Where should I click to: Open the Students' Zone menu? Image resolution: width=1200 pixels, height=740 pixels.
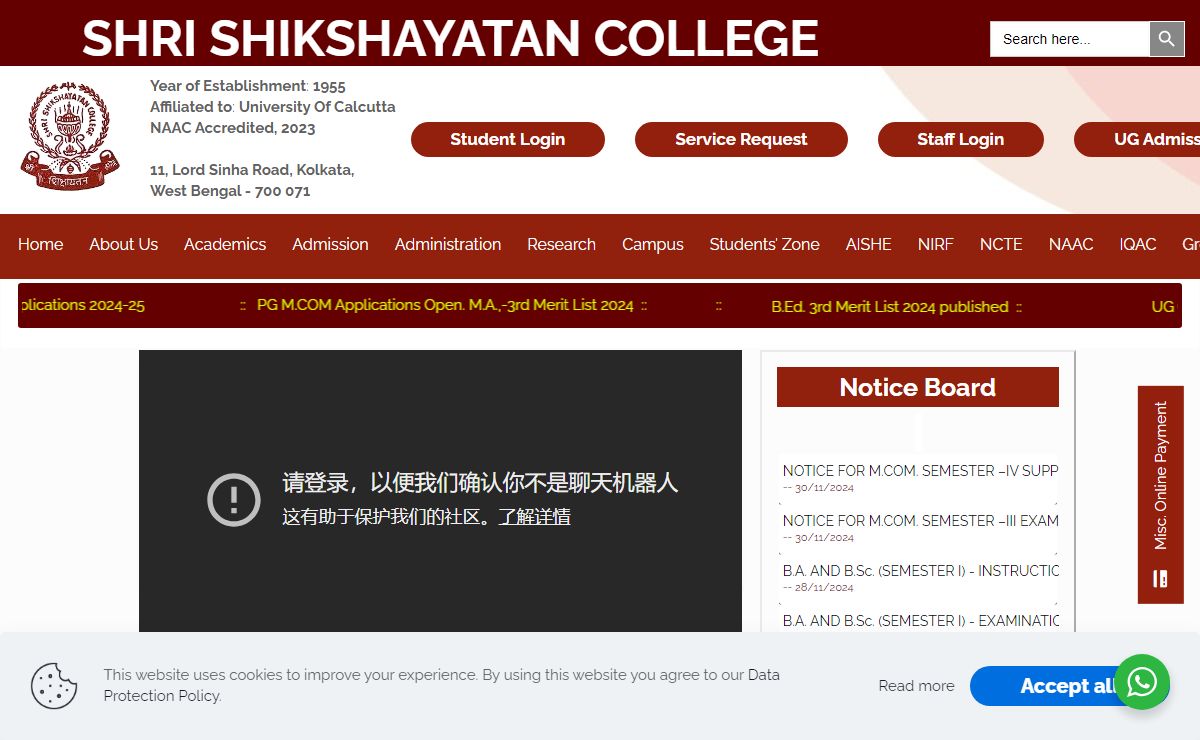[x=764, y=244]
